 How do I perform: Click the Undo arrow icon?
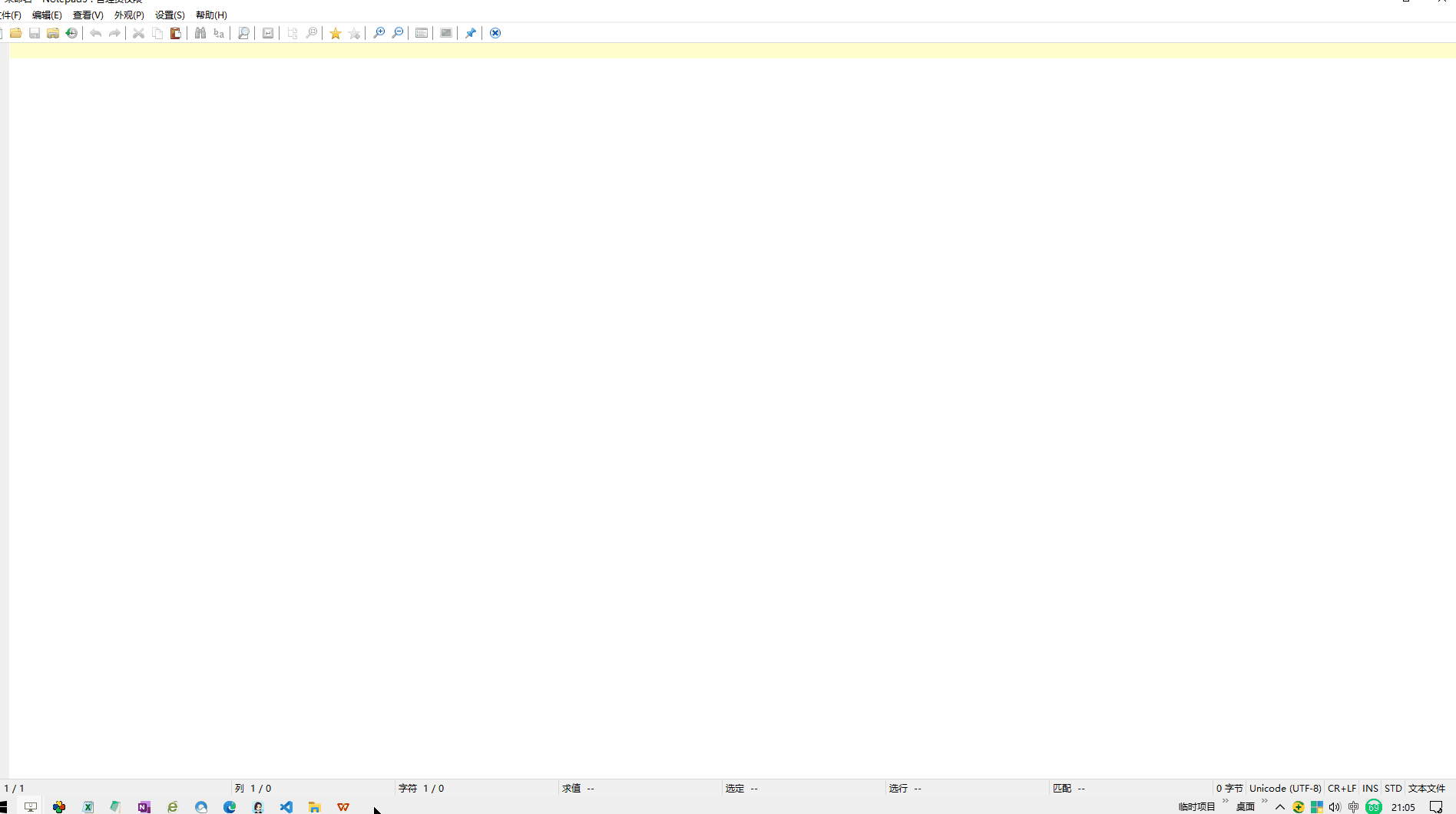pos(96,33)
